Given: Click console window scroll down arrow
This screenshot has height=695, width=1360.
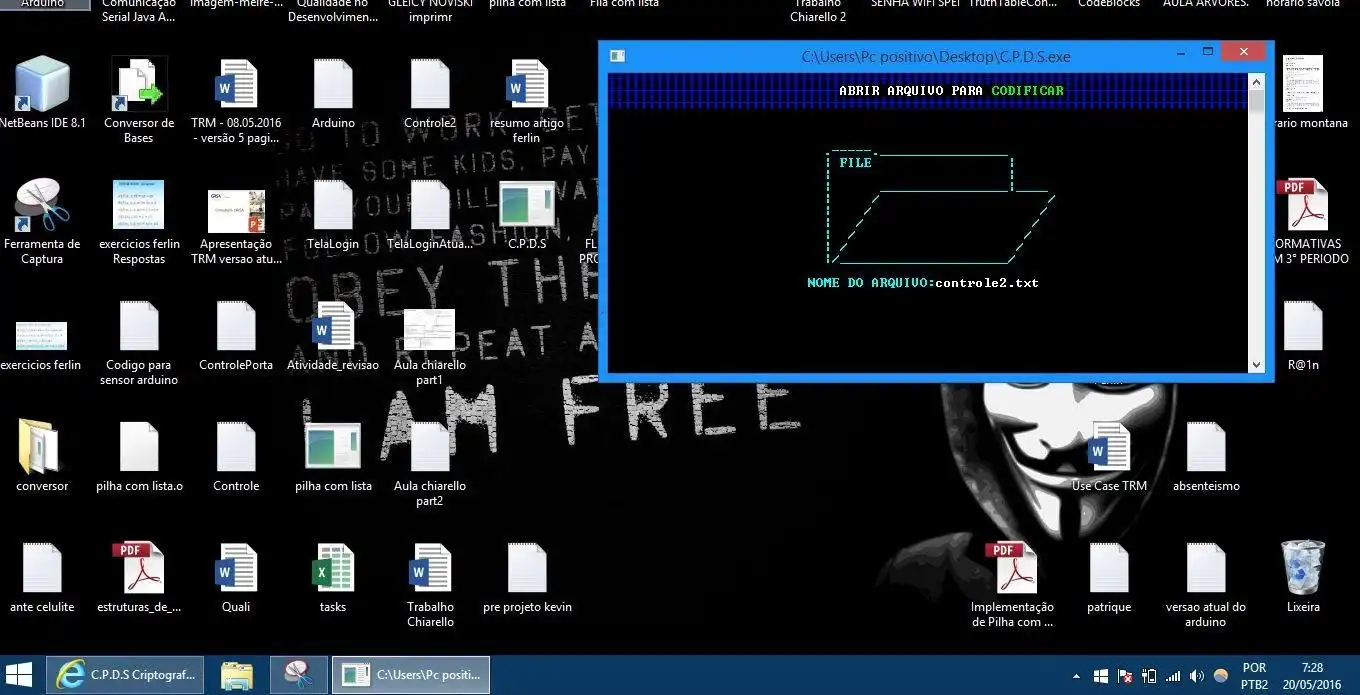Looking at the screenshot, I should pos(1257,365).
